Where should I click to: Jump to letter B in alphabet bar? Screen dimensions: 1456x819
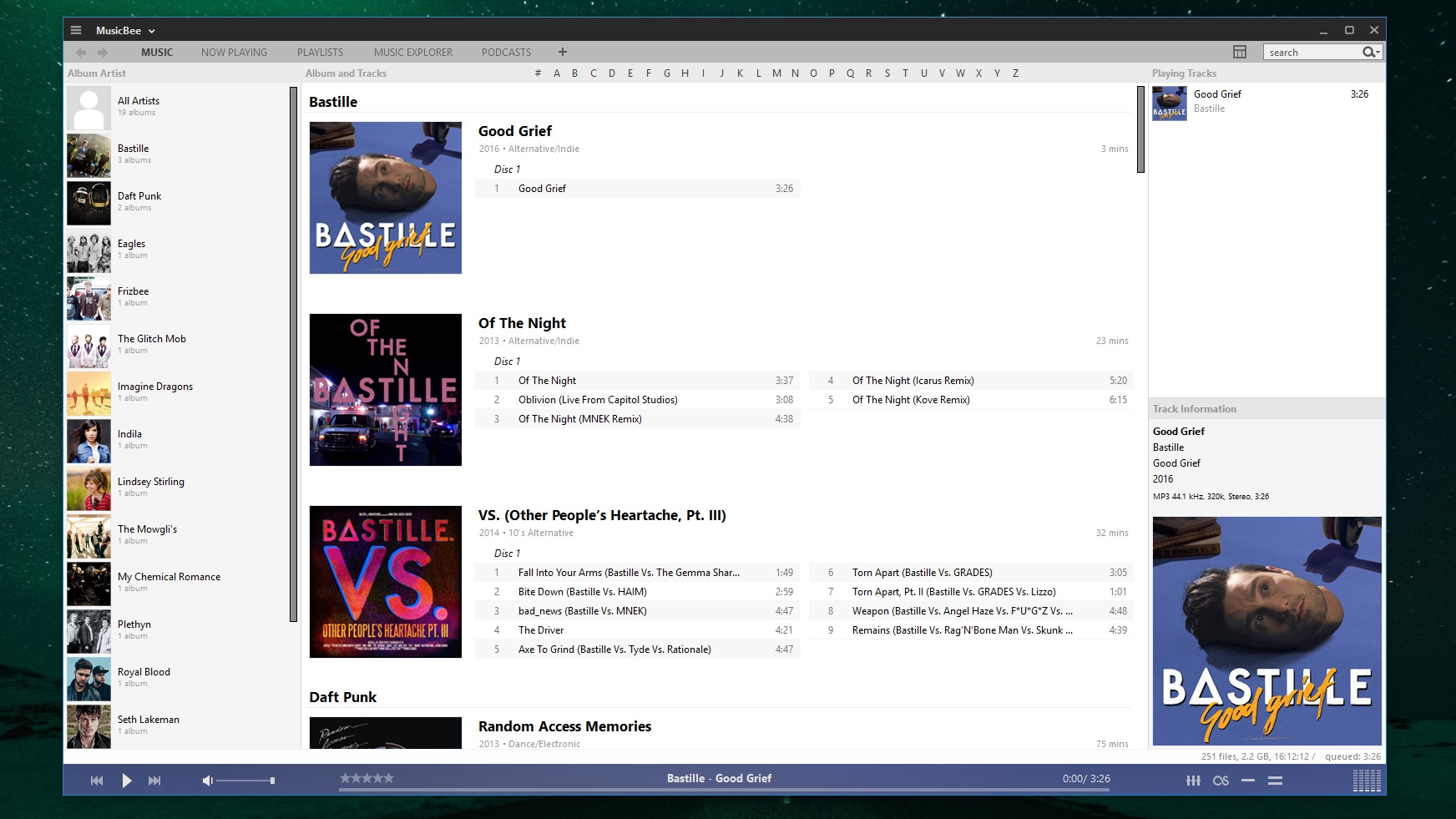[574, 73]
